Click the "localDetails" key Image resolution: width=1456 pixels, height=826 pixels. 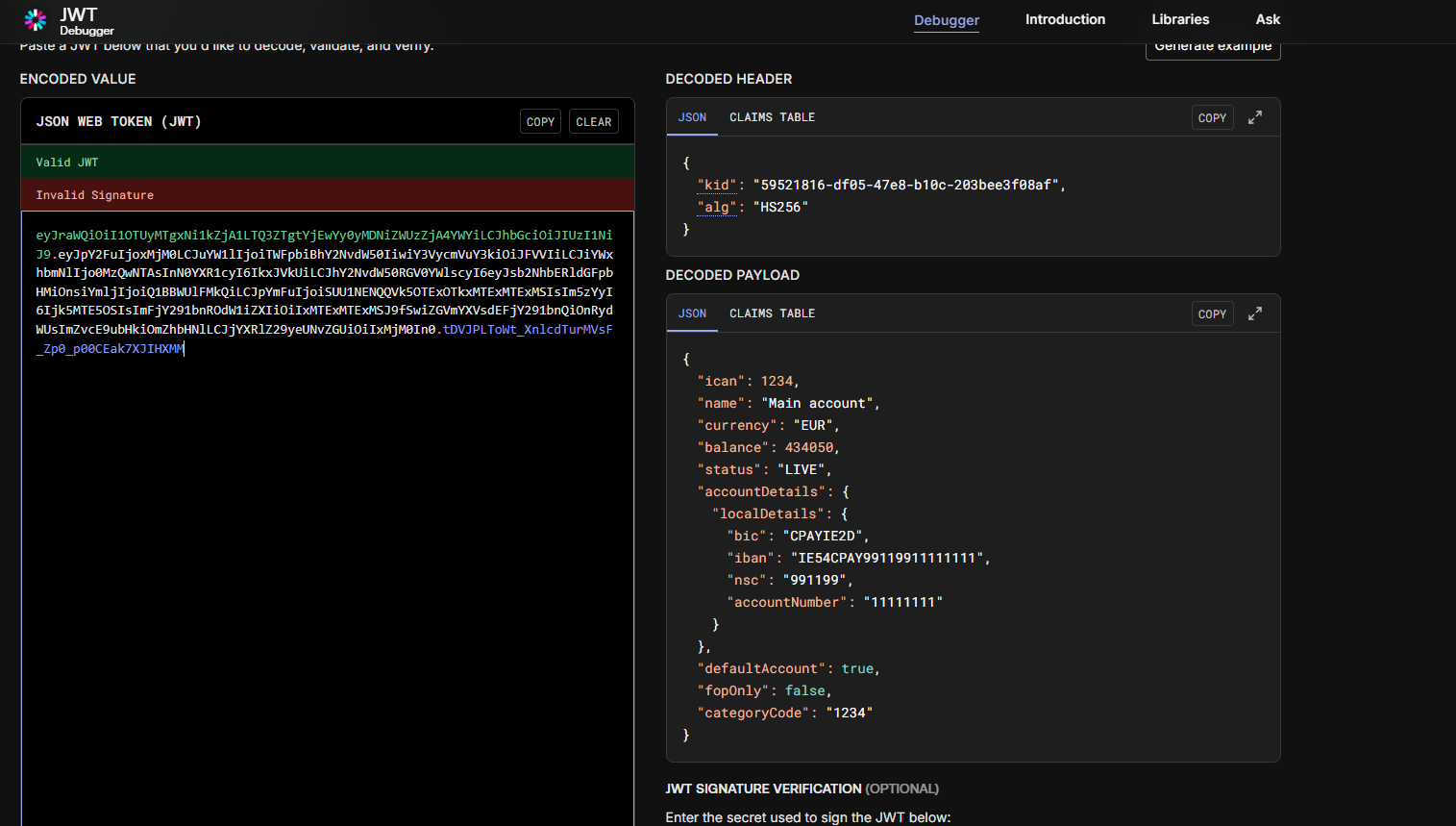768,513
